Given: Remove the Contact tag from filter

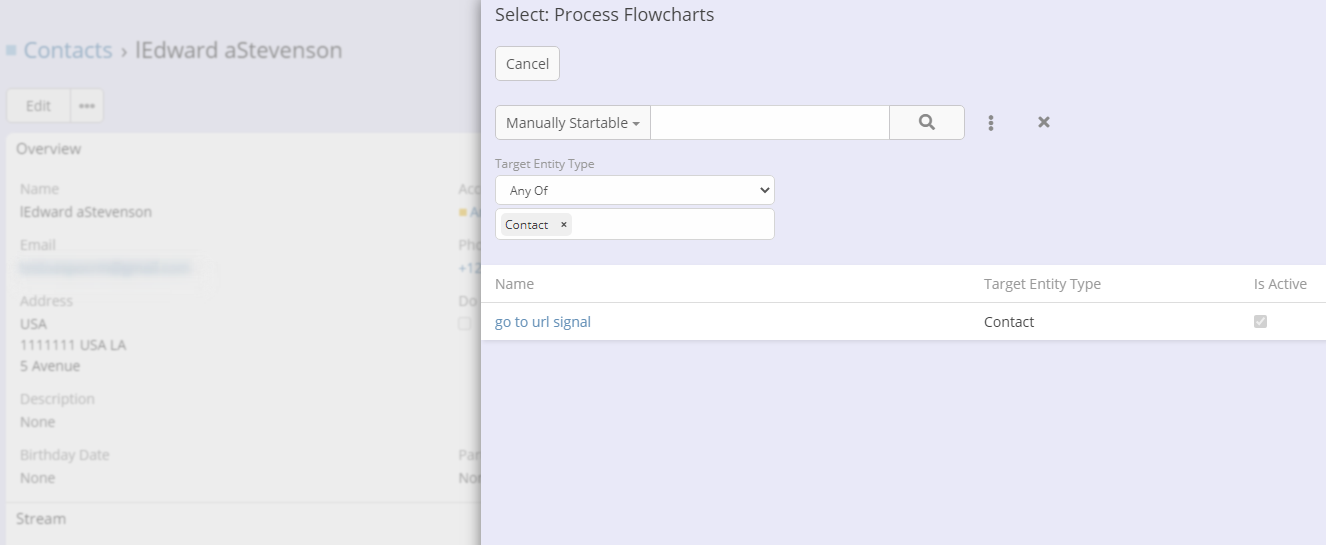Looking at the screenshot, I should click(x=564, y=225).
